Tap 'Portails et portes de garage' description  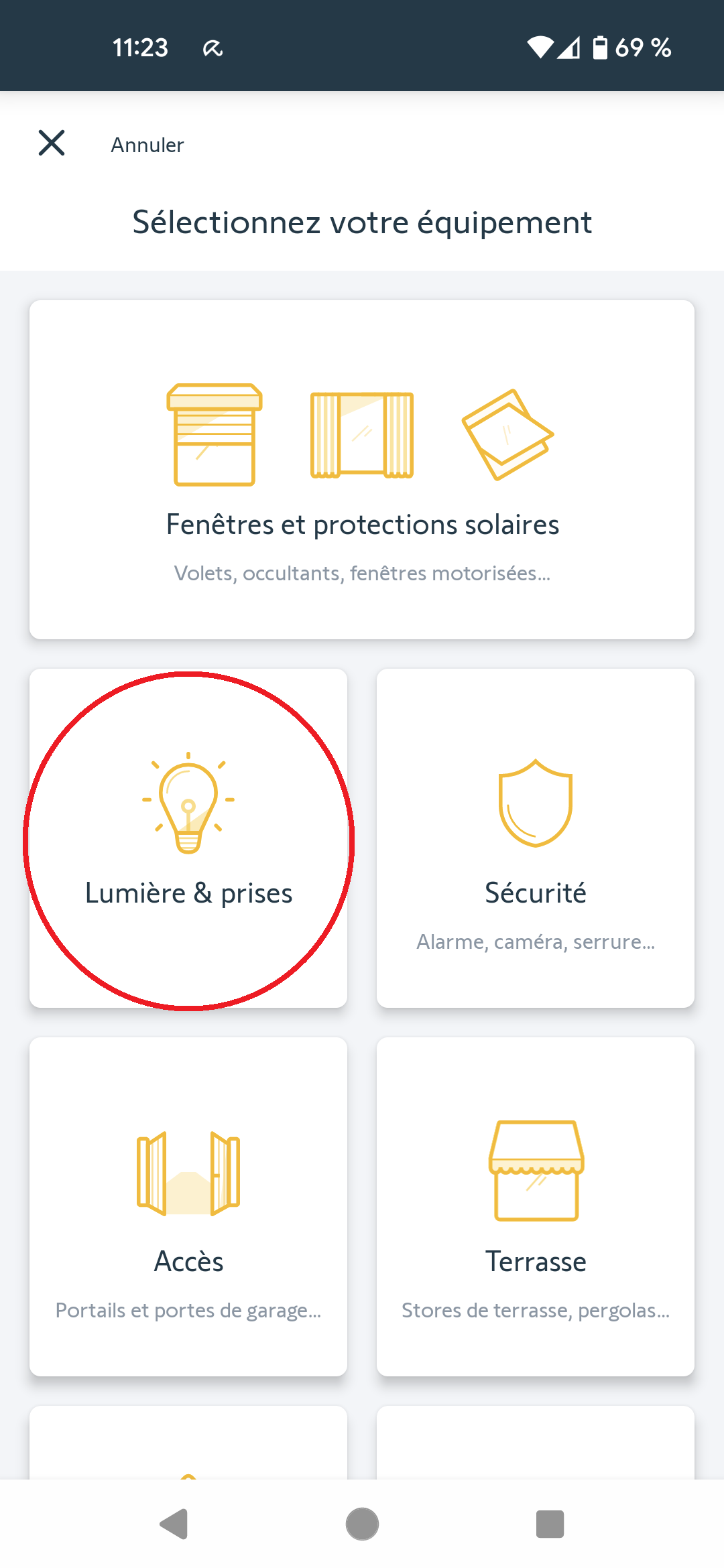point(188,1311)
